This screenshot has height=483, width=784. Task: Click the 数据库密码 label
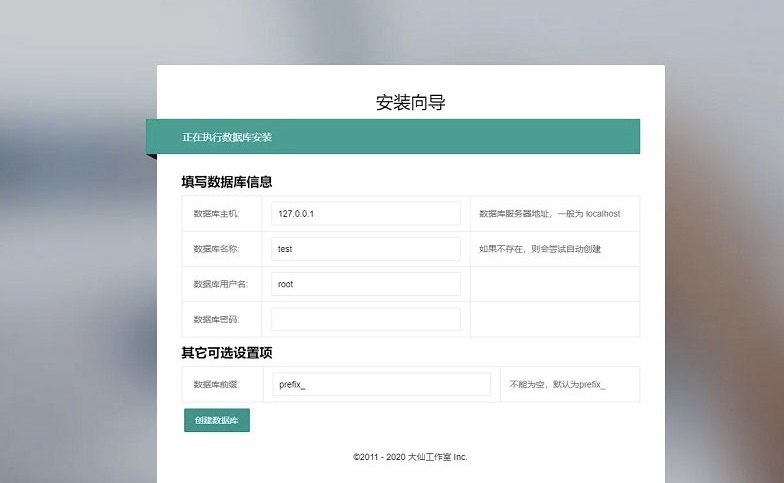click(216, 319)
